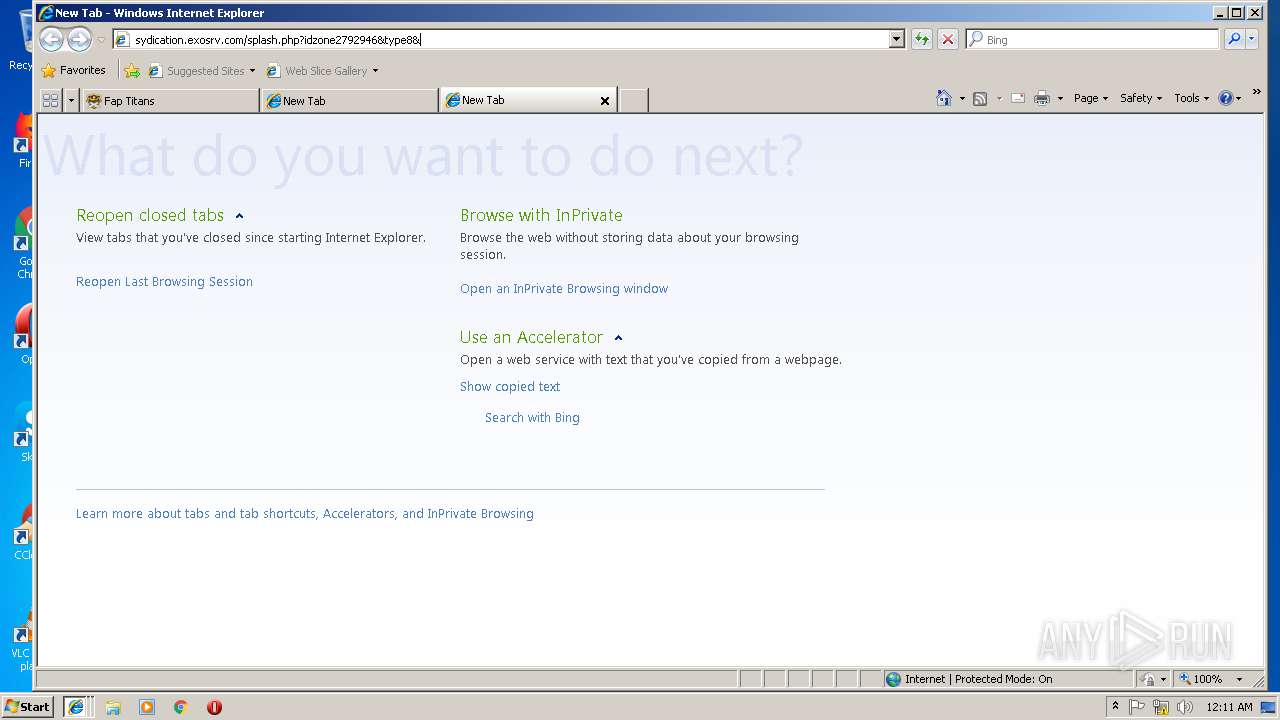This screenshot has height=720, width=1280.
Task: Open Windows Explorer folder taskbar icon
Action: [x=113, y=707]
